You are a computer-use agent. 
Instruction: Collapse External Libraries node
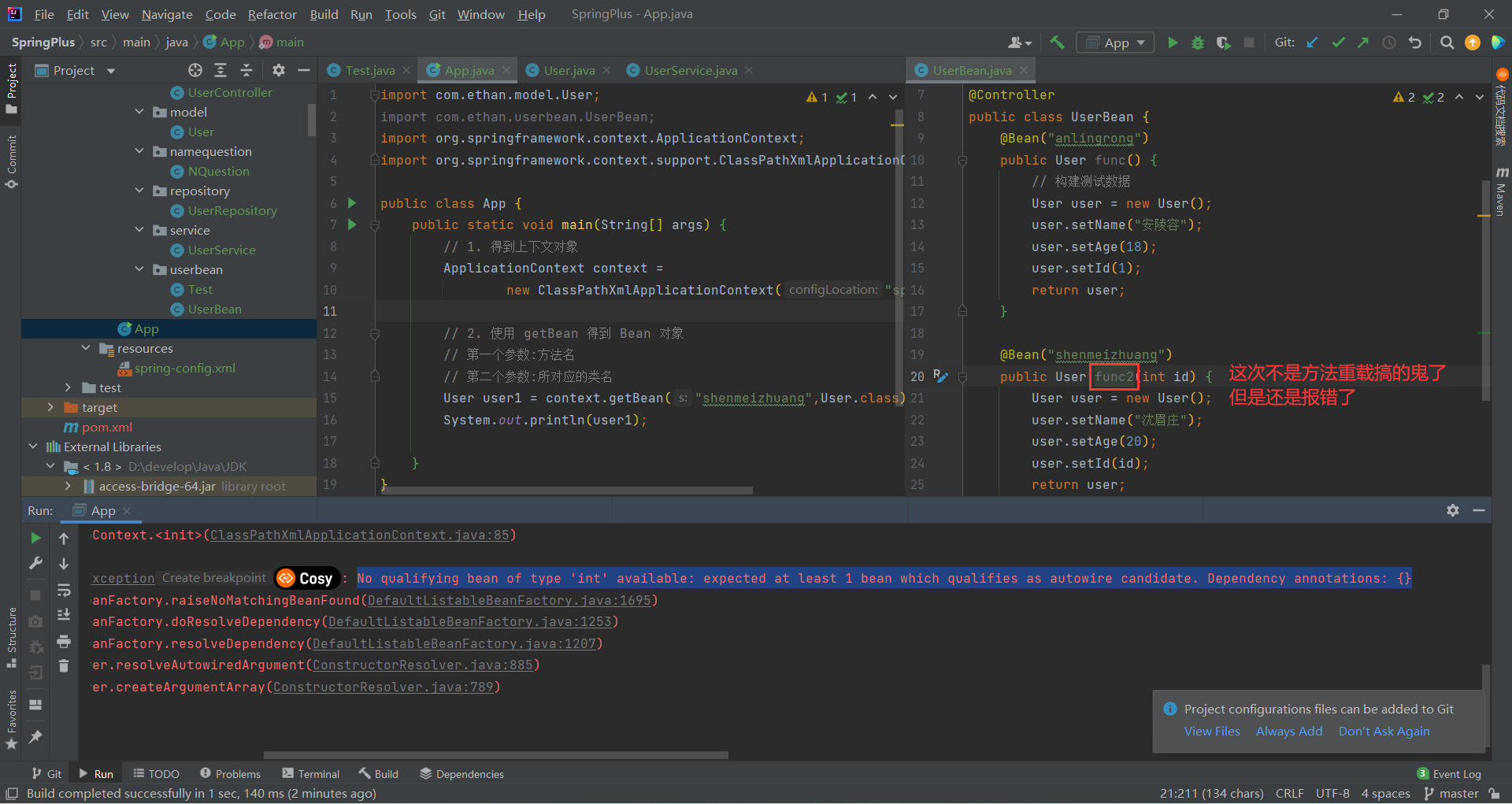[x=33, y=446]
